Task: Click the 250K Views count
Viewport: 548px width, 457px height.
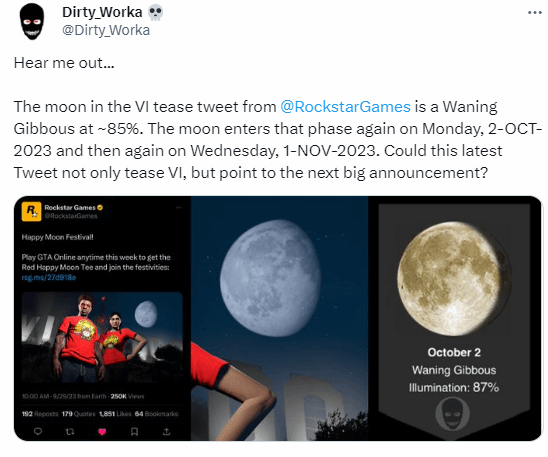Action: click(x=127, y=396)
